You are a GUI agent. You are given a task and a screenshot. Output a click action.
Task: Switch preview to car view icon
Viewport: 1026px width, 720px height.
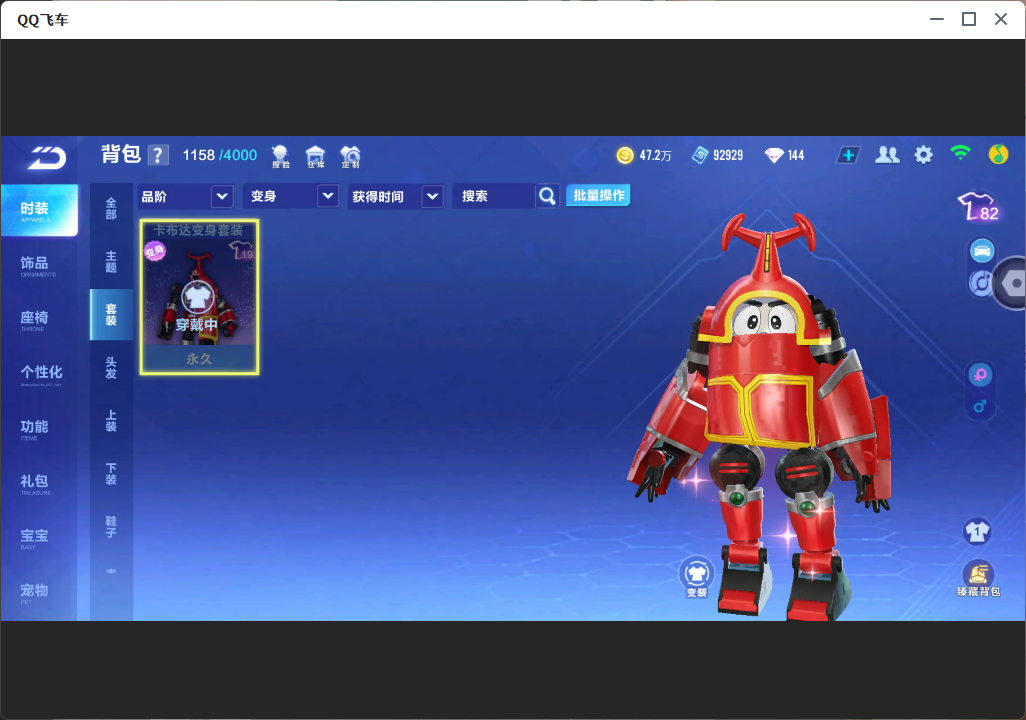point(982,251)
